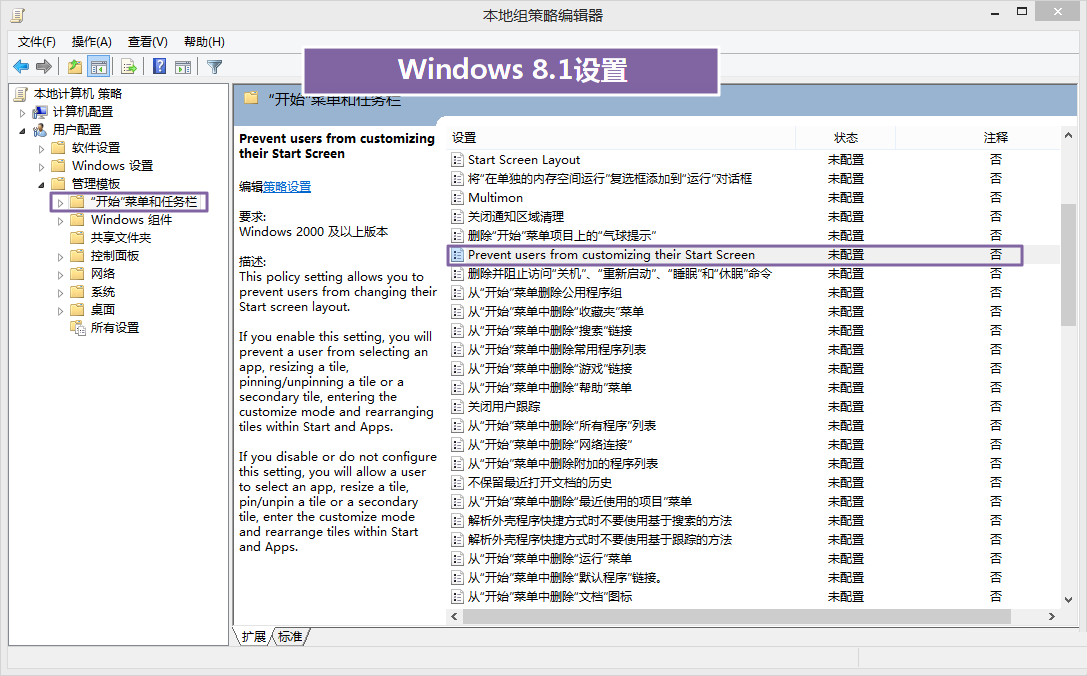This screenshot has height=676, width=1087.
Task: Select the 所有设置 tree item label
Action: click(115, 328)
